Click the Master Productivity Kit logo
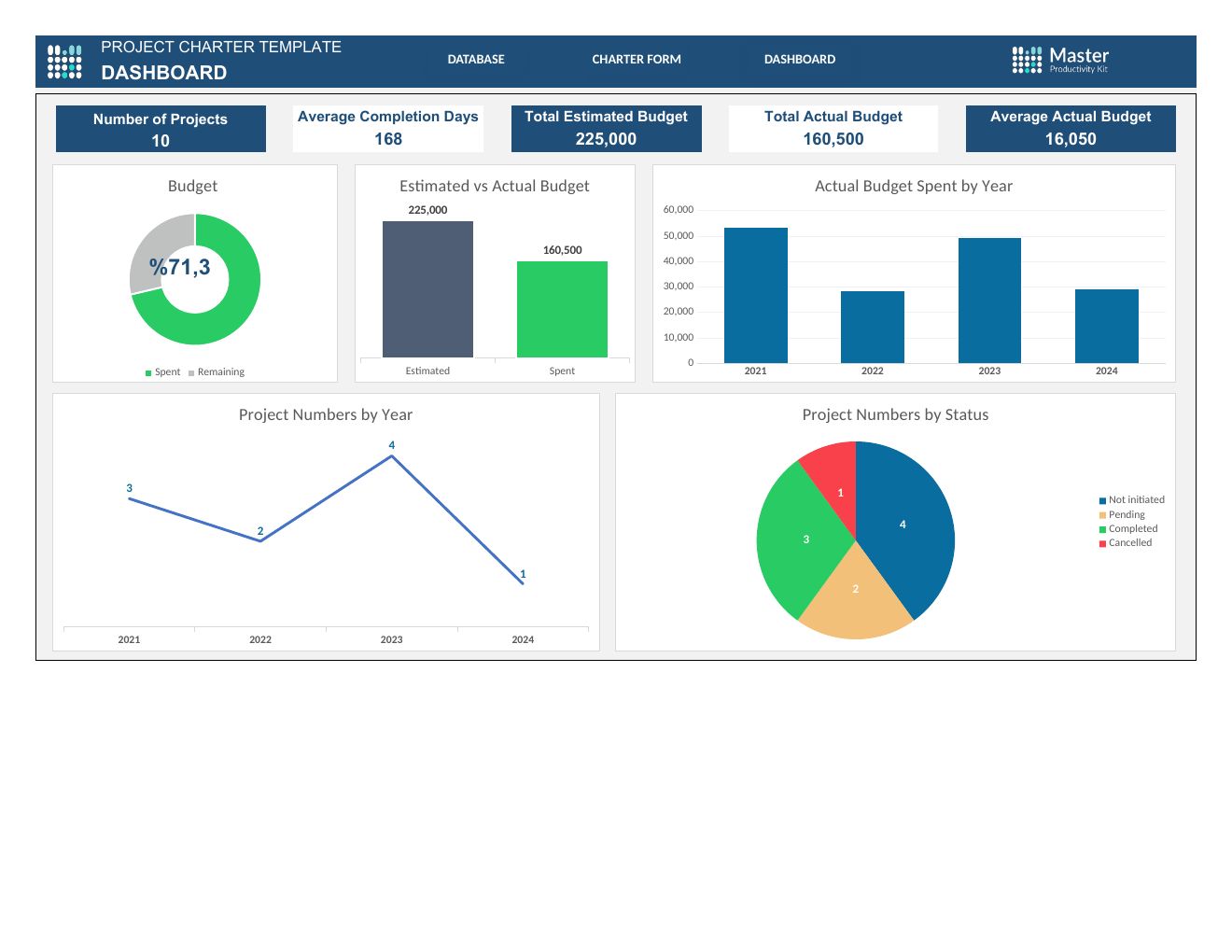Image resolution: width=1232 pixels, height=952 pixels. point(1060,60)
